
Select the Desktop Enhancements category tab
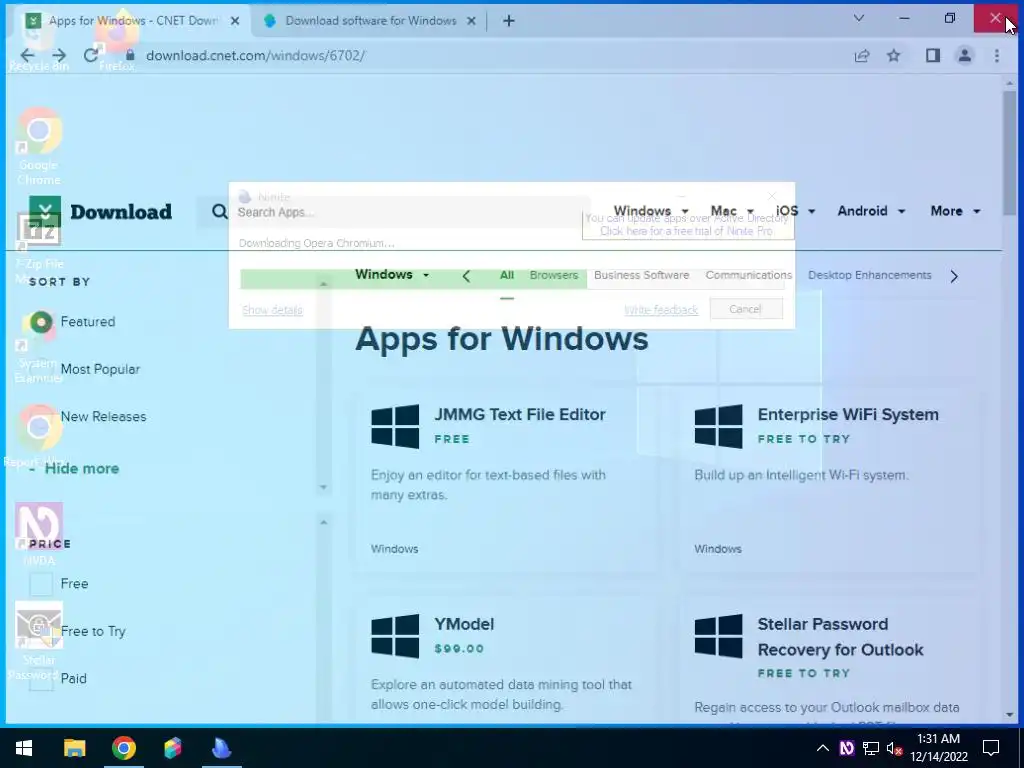[x=870, y=276]
